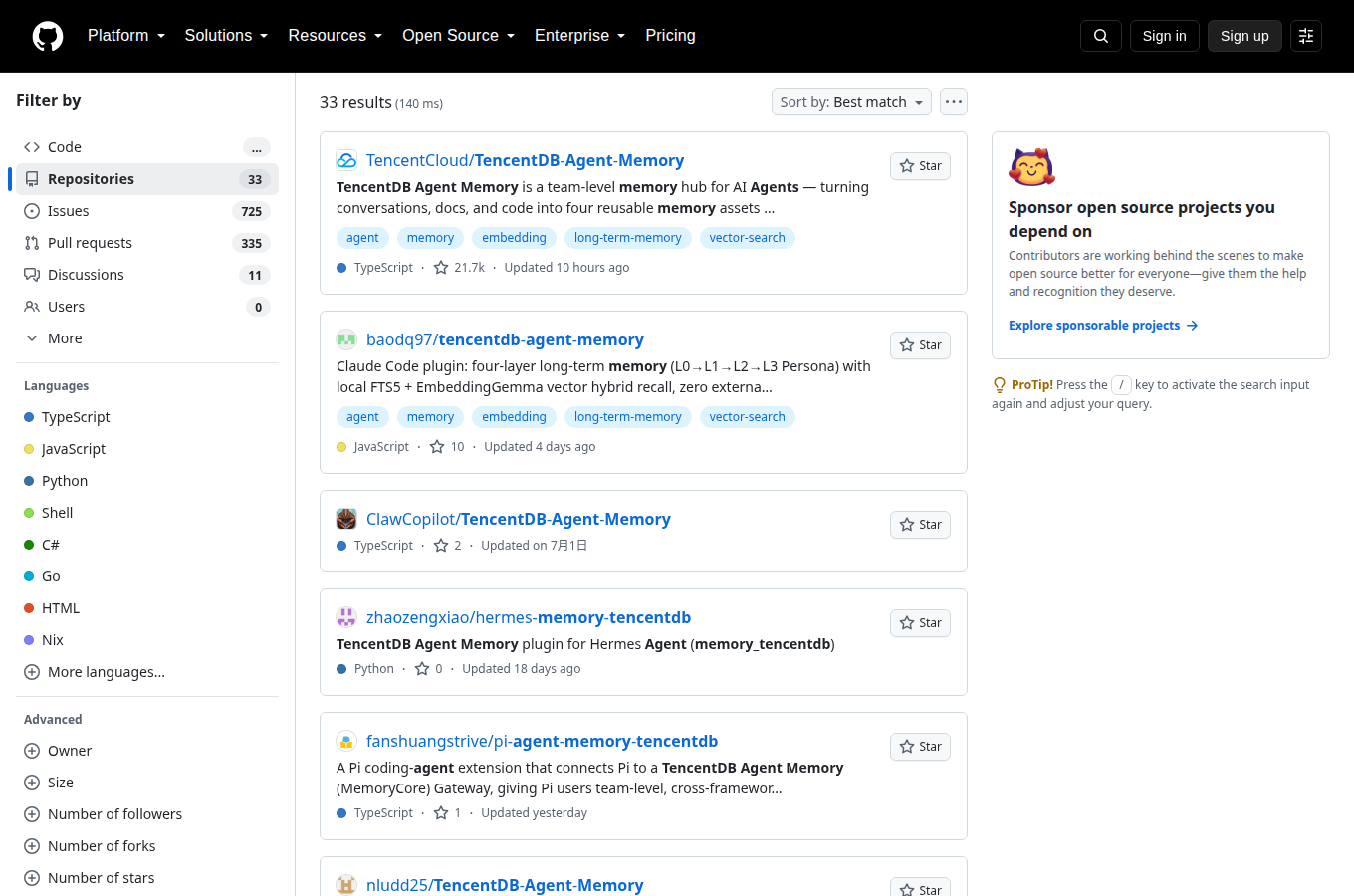
Task: Open TencentCloud/TencentDB-Agent-Memory repository link
Action: (525, 160)
